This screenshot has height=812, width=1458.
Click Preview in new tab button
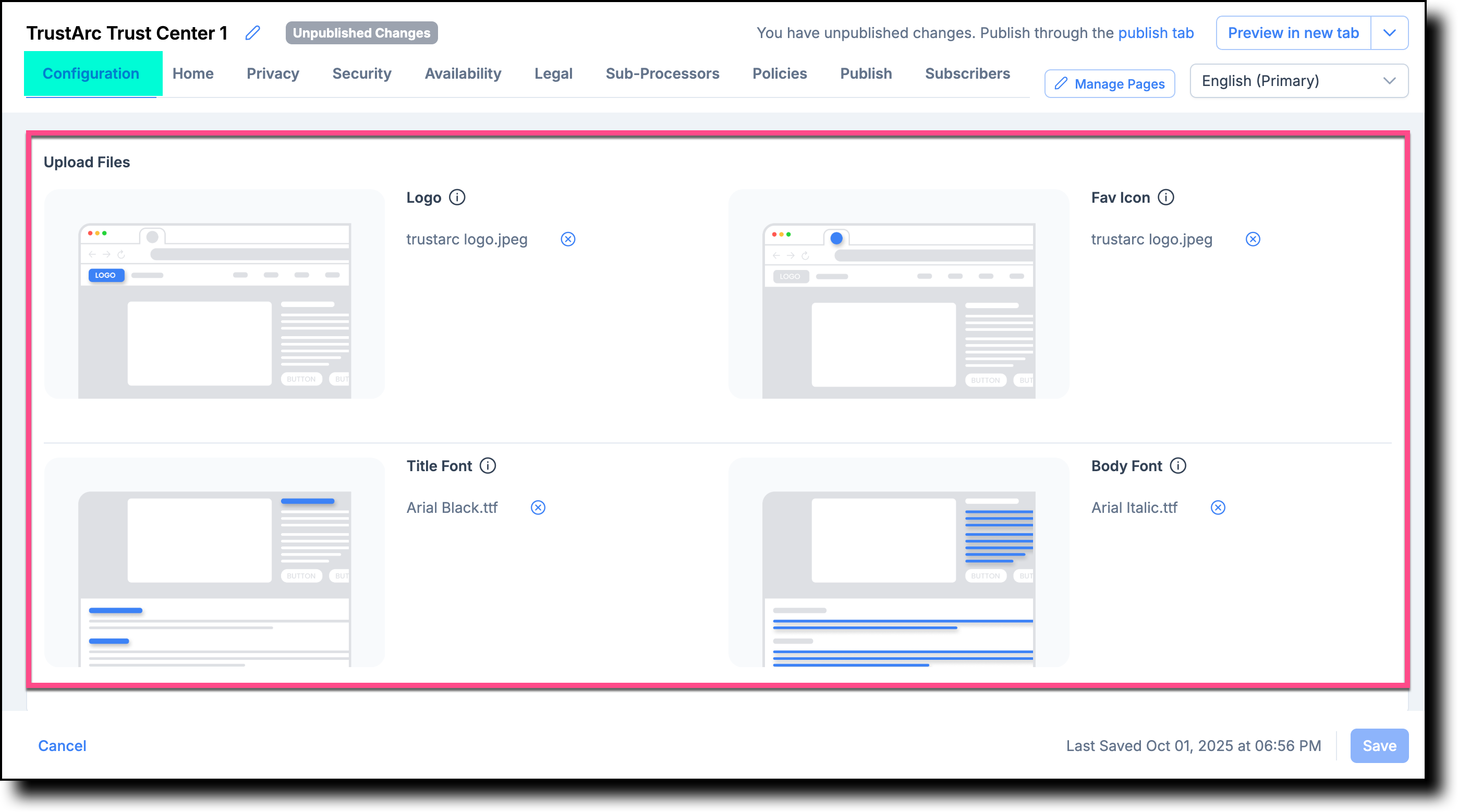[1293, 33]
